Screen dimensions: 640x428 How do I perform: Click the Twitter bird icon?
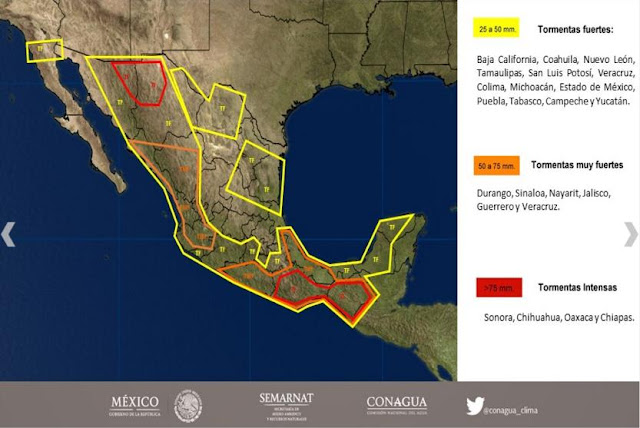pos(475,406)
